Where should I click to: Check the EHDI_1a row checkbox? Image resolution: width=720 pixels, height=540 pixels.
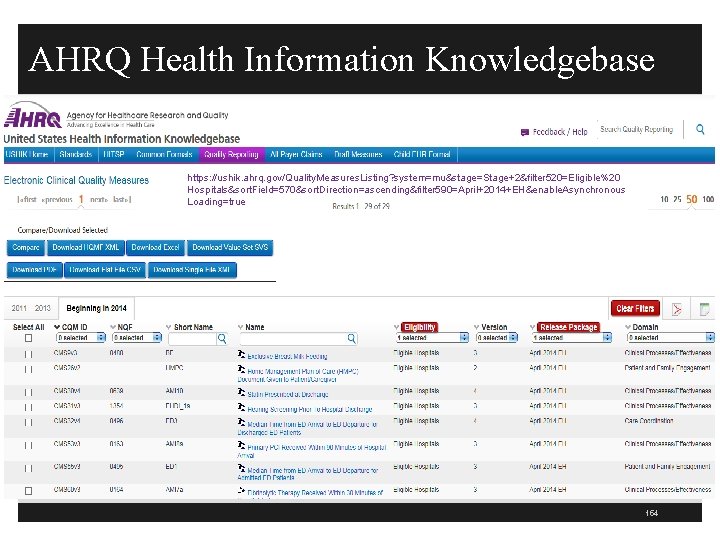(28, 407)
